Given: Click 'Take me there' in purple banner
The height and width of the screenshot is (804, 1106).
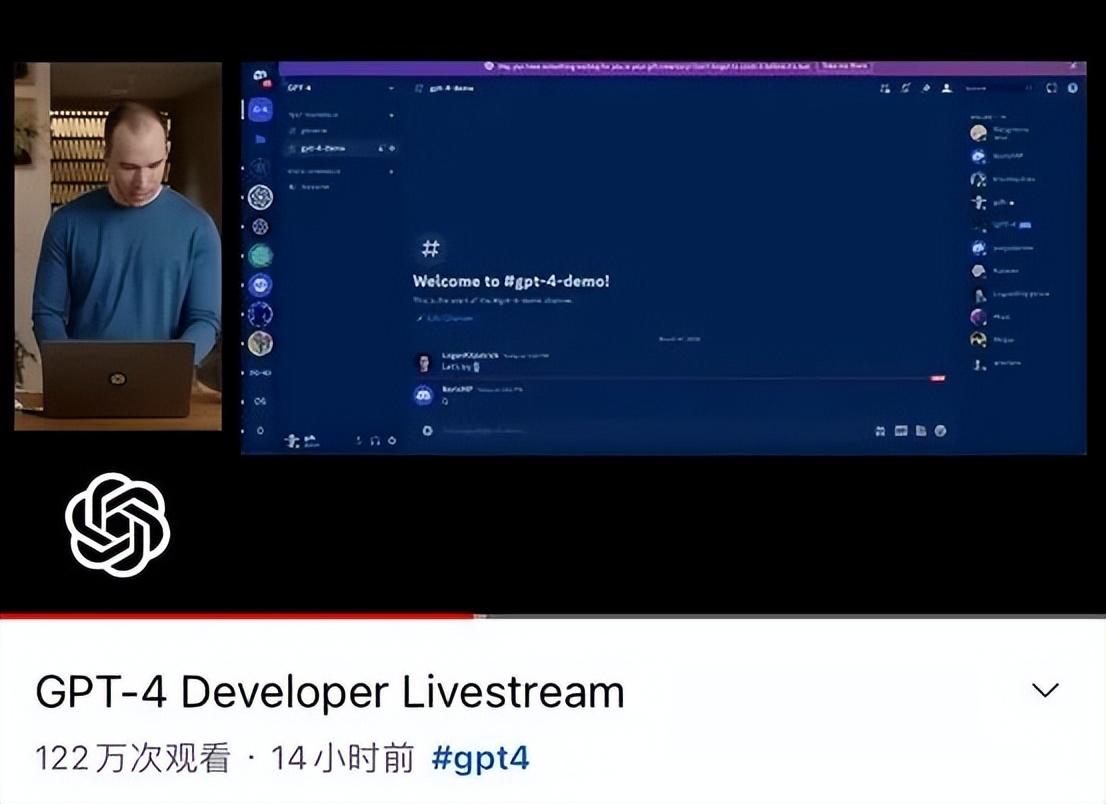Looking at the screenshot, I should click(844, 66).
